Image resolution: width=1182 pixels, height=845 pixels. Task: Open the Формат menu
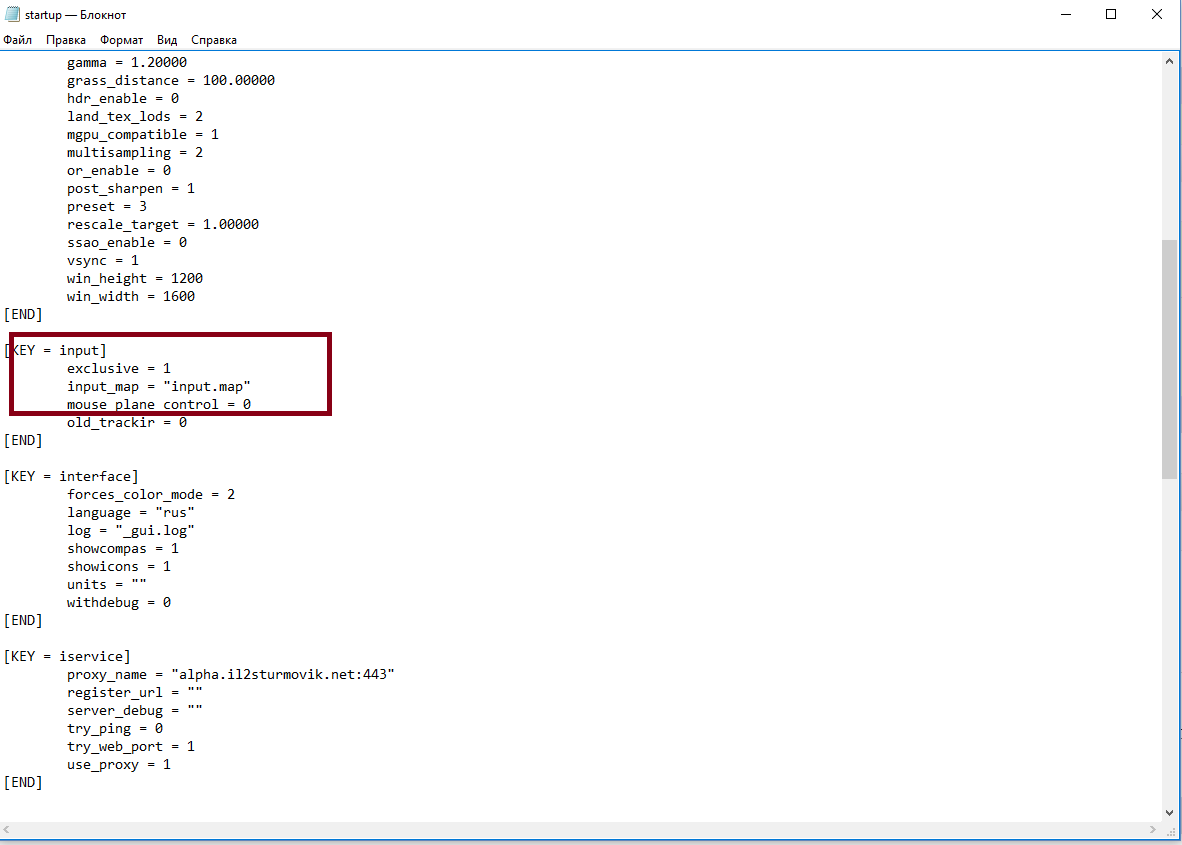[x=121, y=40]
